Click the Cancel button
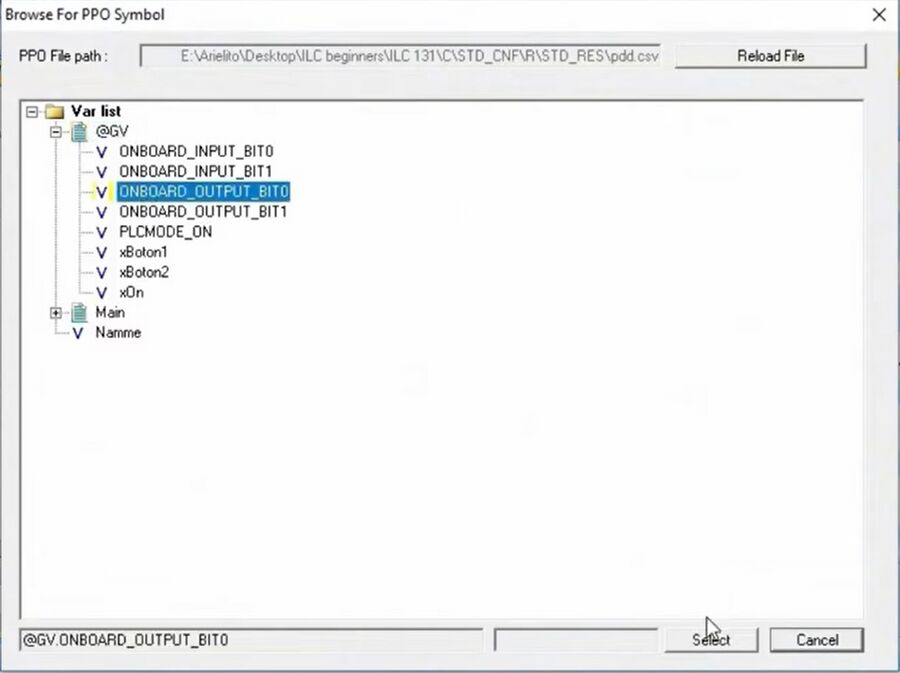The height and width of the screenshot is (673, 900). 816,640
